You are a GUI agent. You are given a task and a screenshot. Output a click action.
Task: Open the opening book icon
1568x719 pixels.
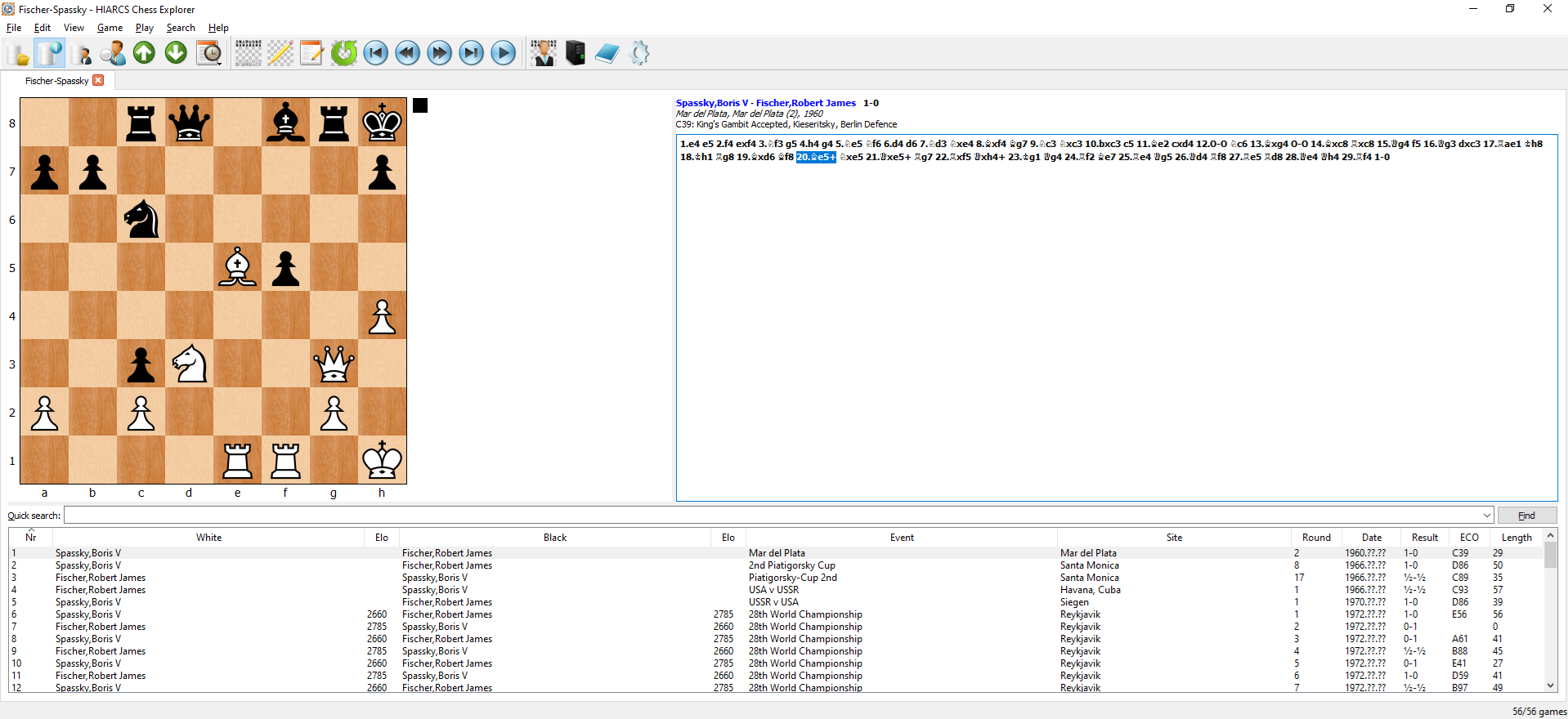pyautogui.click(x=607, y=54)
